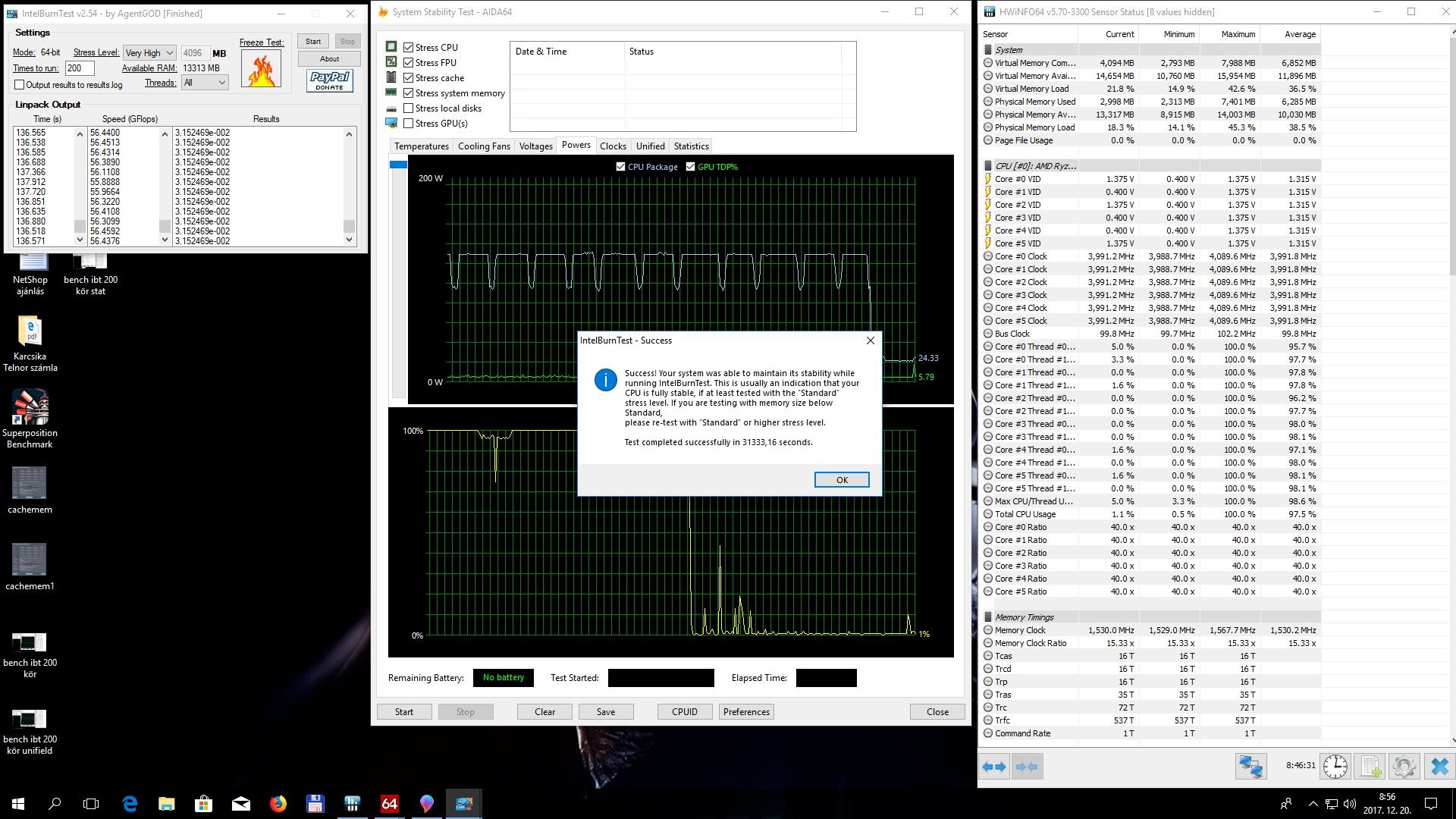Switch to the Clocks tab

(x=613, y=146)
